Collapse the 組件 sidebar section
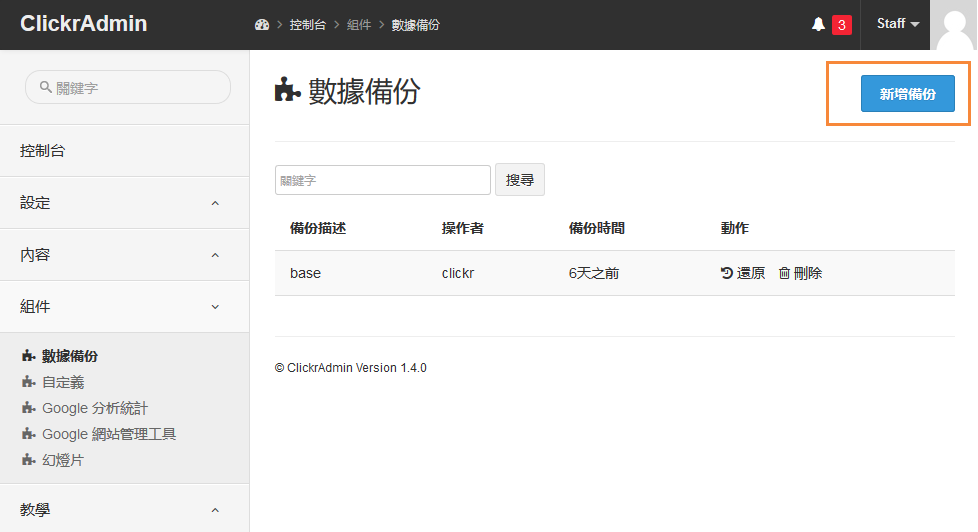Screen dimensions: 978x532 pos(125,306)
